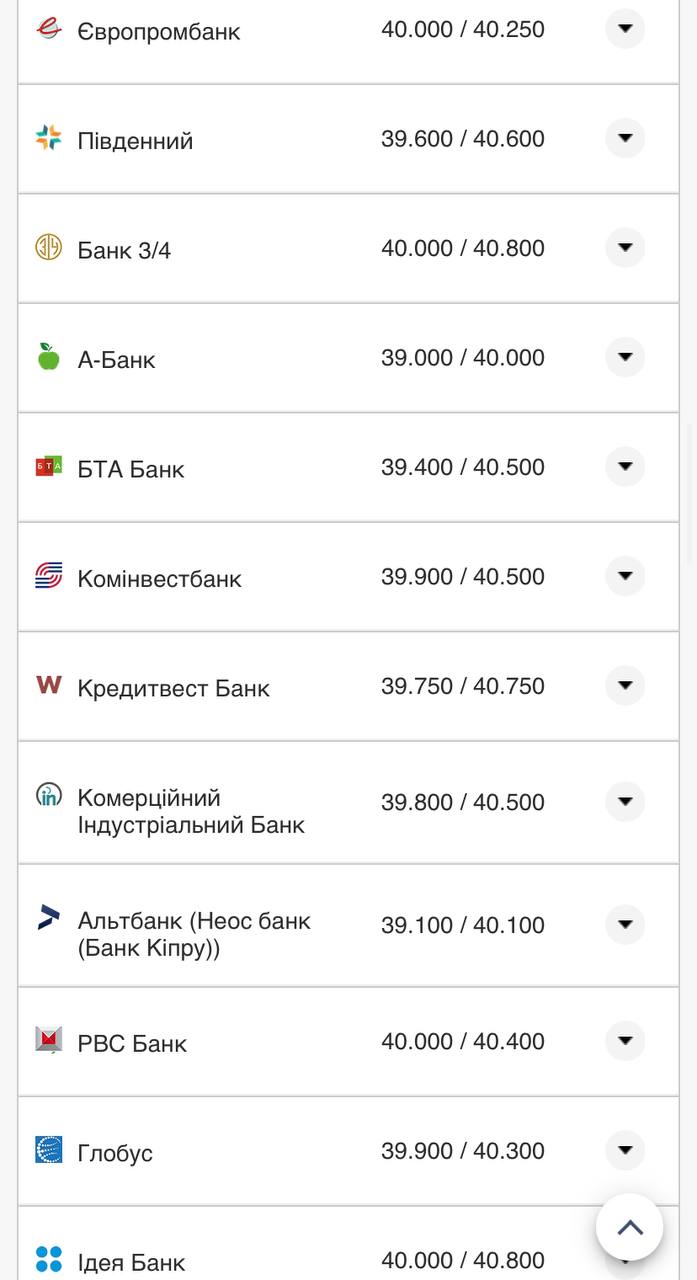Select the Південний bank colorful star icon
This screenshot has height=1280, width=697.
point(47,138)
